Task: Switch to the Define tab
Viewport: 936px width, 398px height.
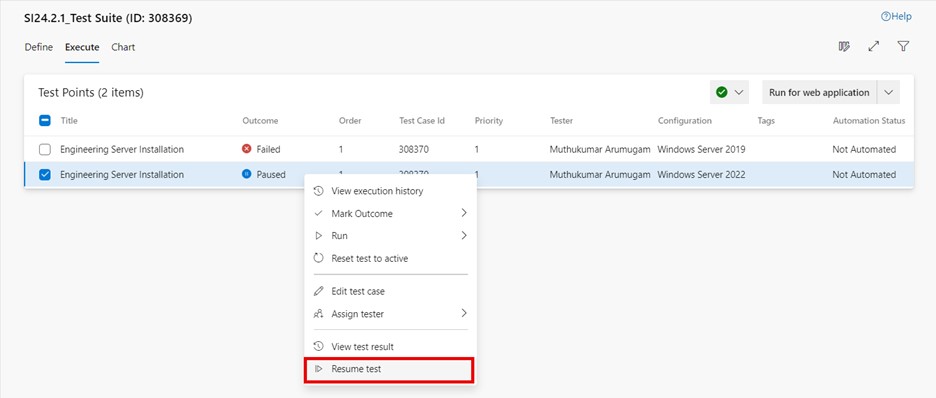Action: [38, 47]
